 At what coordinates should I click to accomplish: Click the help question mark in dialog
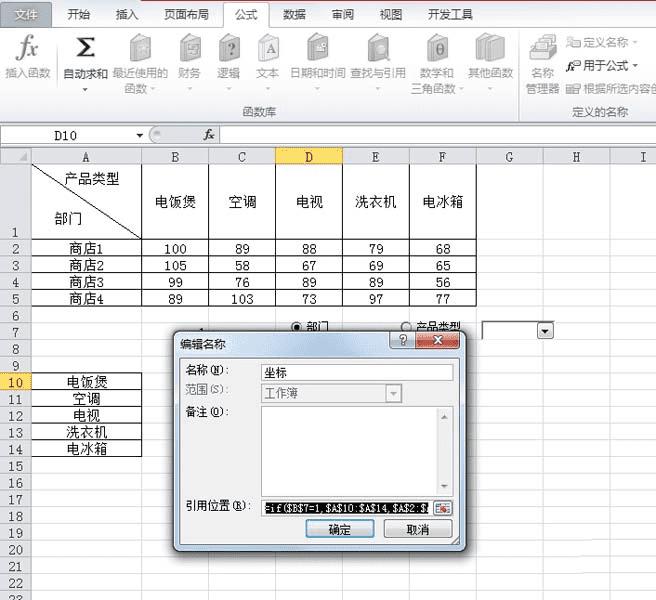402,340
